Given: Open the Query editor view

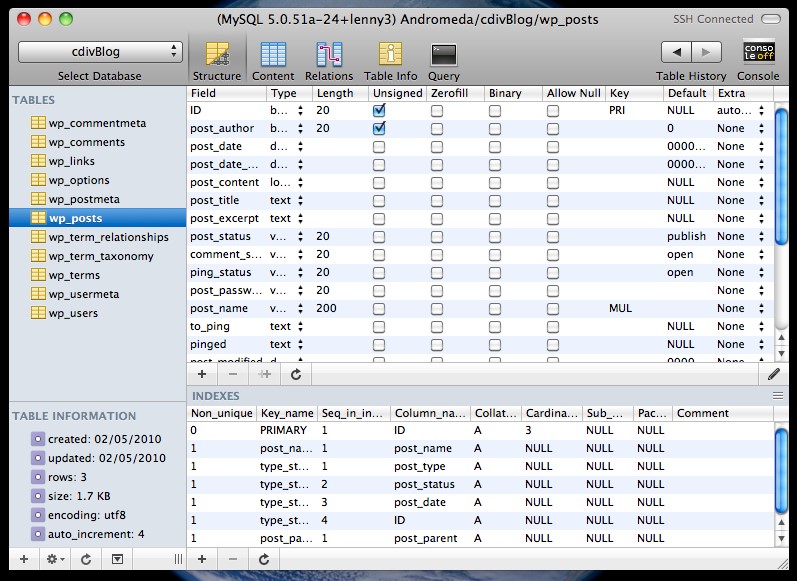Looking at the screenshot, I should pyautogui.click(x=444, y=61).
